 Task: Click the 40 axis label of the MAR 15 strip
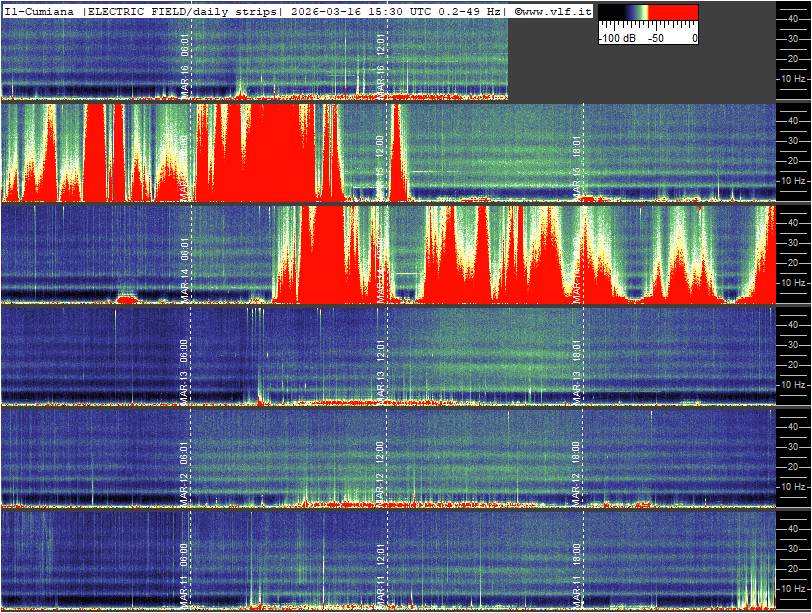coord(791,120)
